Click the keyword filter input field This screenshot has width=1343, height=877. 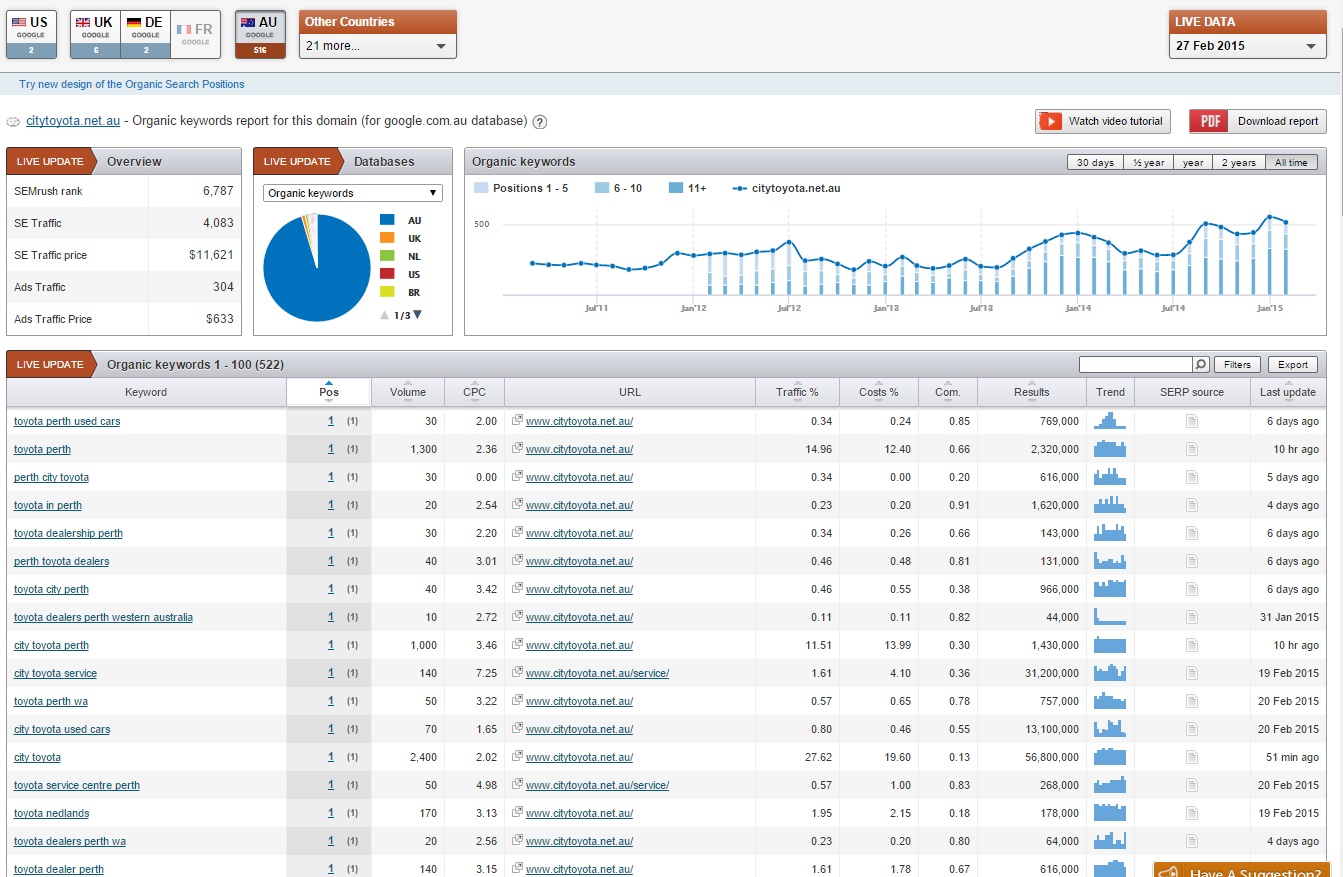tap(1137, 365)
